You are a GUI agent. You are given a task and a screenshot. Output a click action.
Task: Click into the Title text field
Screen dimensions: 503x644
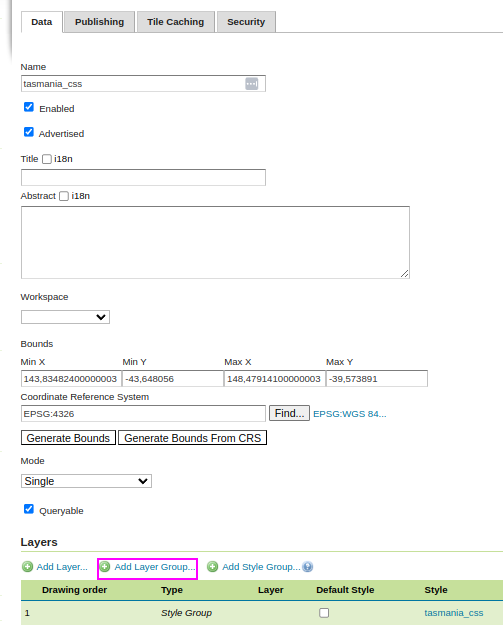143,177
